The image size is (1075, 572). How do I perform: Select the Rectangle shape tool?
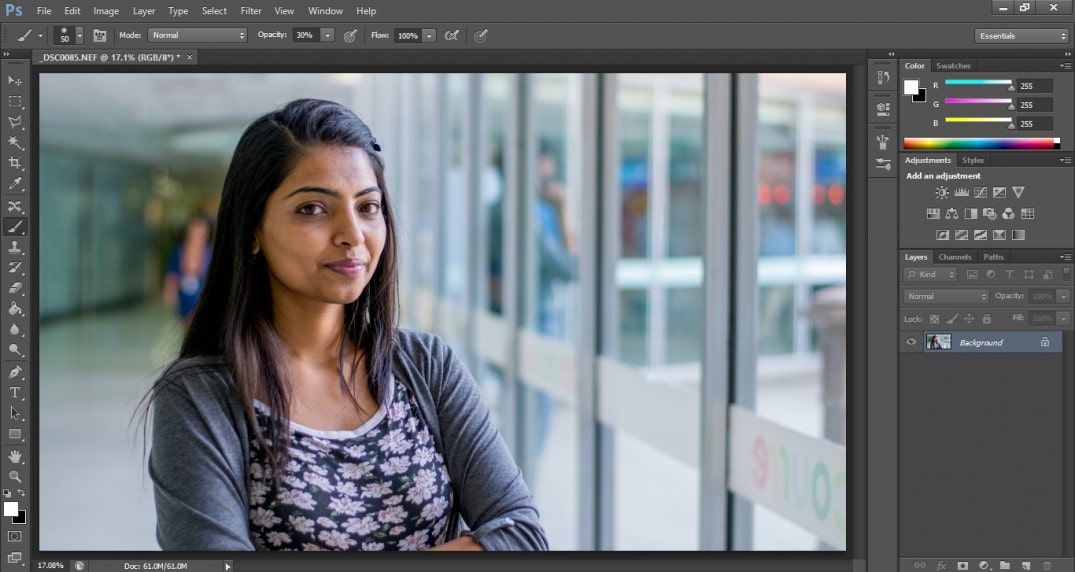[x=14, y=434]
